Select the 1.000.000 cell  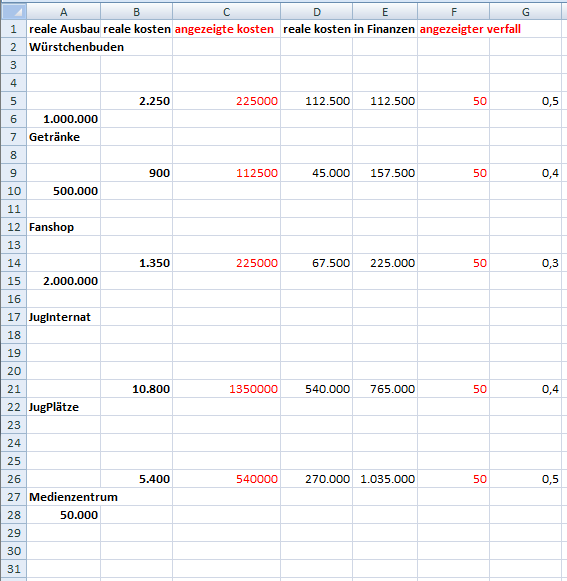click(x=63, y=119)
